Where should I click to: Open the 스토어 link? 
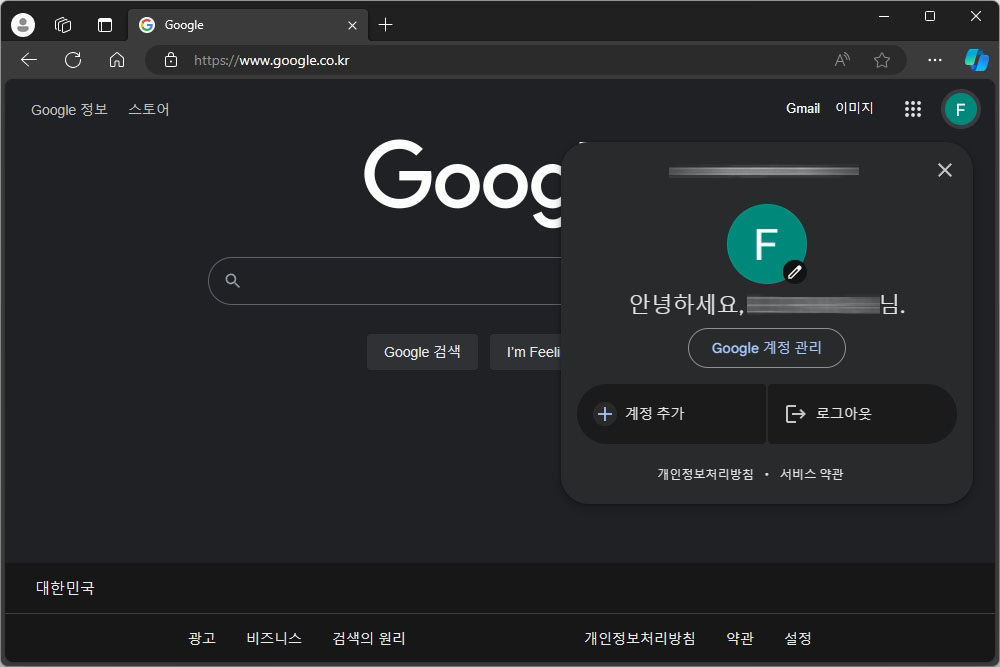point(149,110)
